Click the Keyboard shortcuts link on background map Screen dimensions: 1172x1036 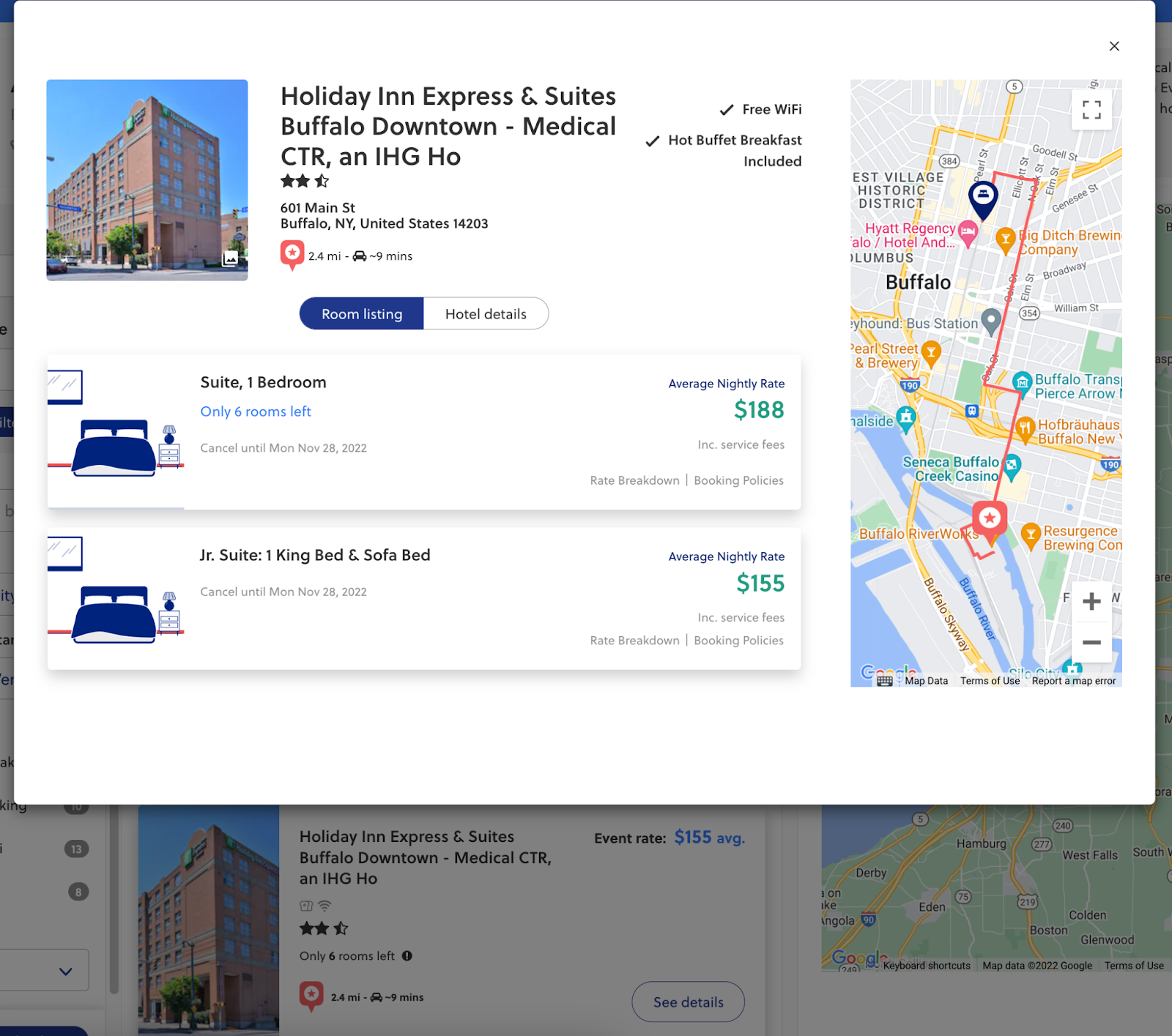click(927, 966)
